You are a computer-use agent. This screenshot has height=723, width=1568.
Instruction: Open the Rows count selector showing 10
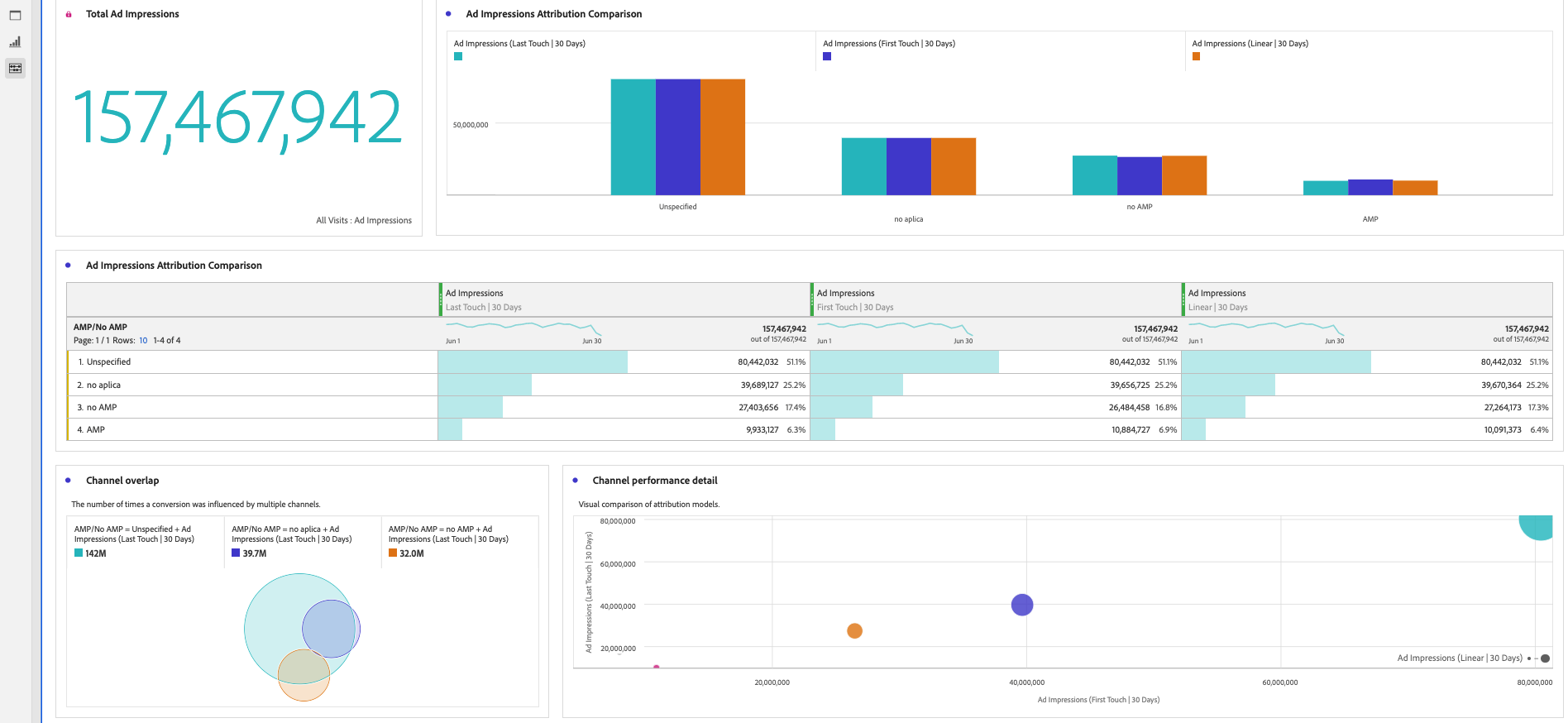pyautogui.click(x=143, y=341)
